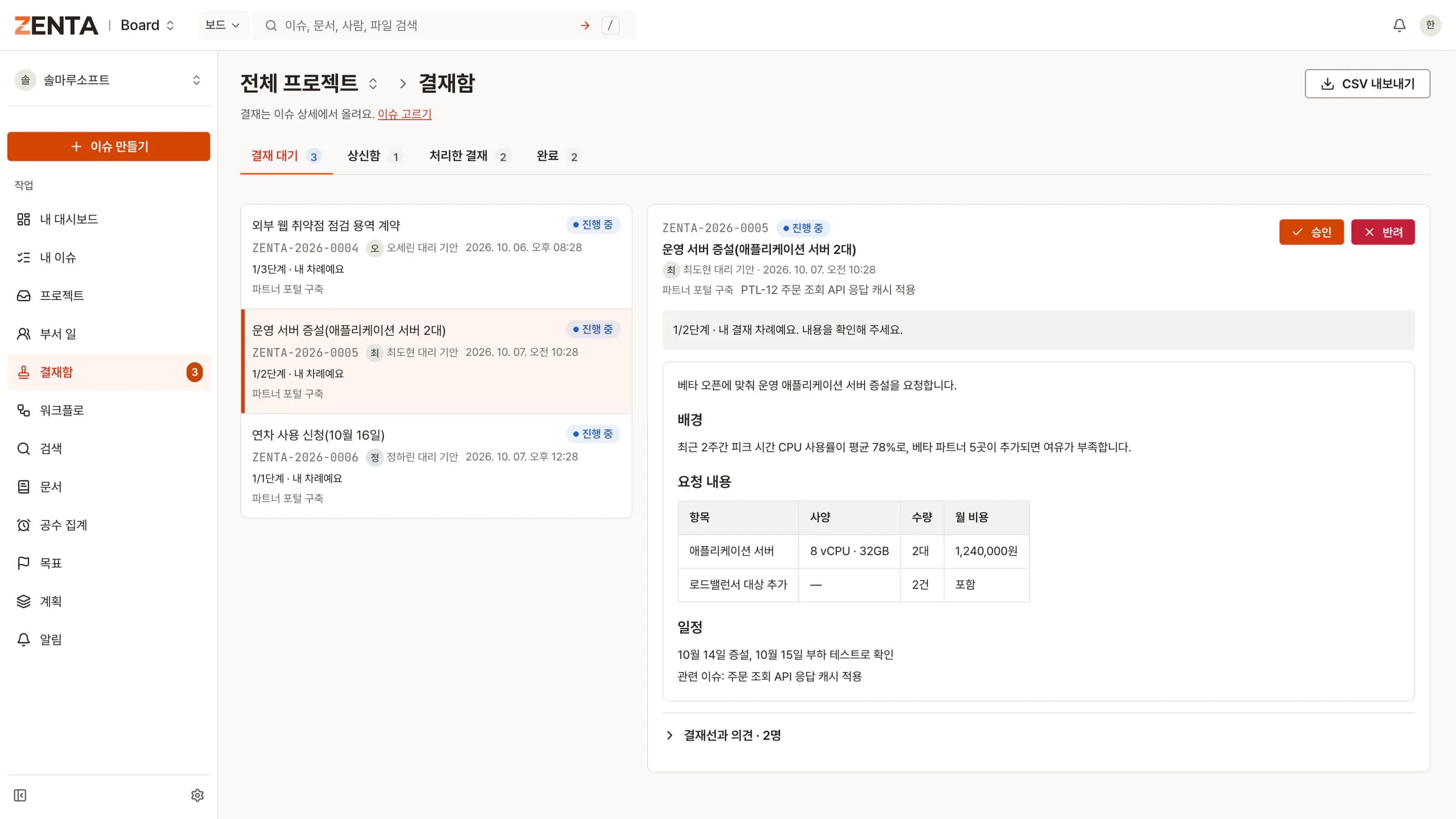Click ZENTA-2026-0006 ID in list
The width and height of the screenshot is (1456, 819).
(x=305, y=457)
